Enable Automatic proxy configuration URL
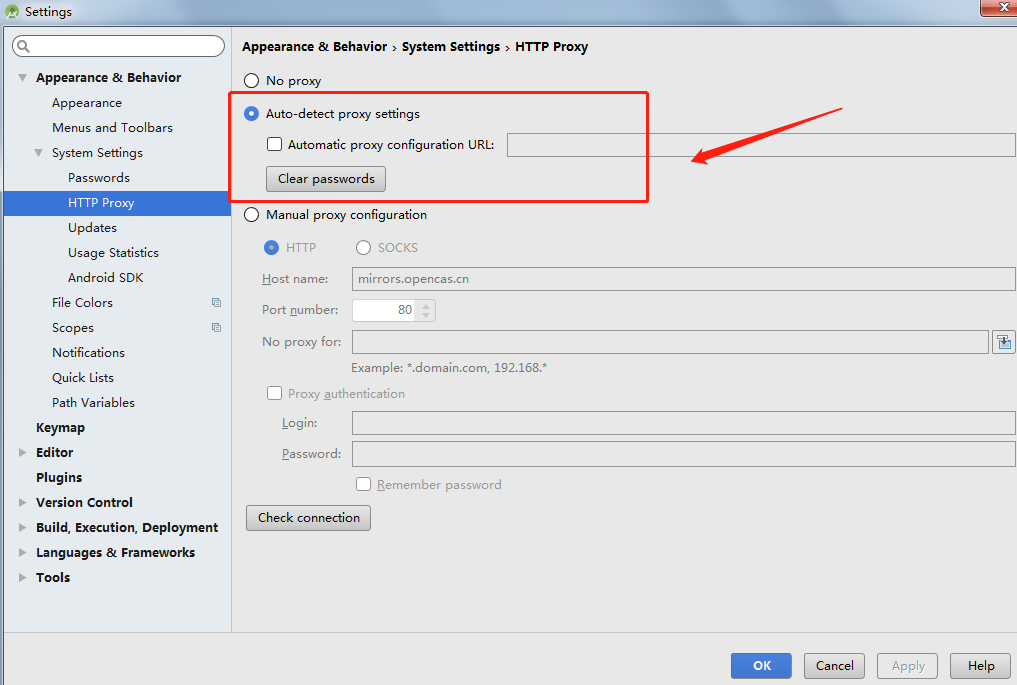 click(x=274, y=144)
